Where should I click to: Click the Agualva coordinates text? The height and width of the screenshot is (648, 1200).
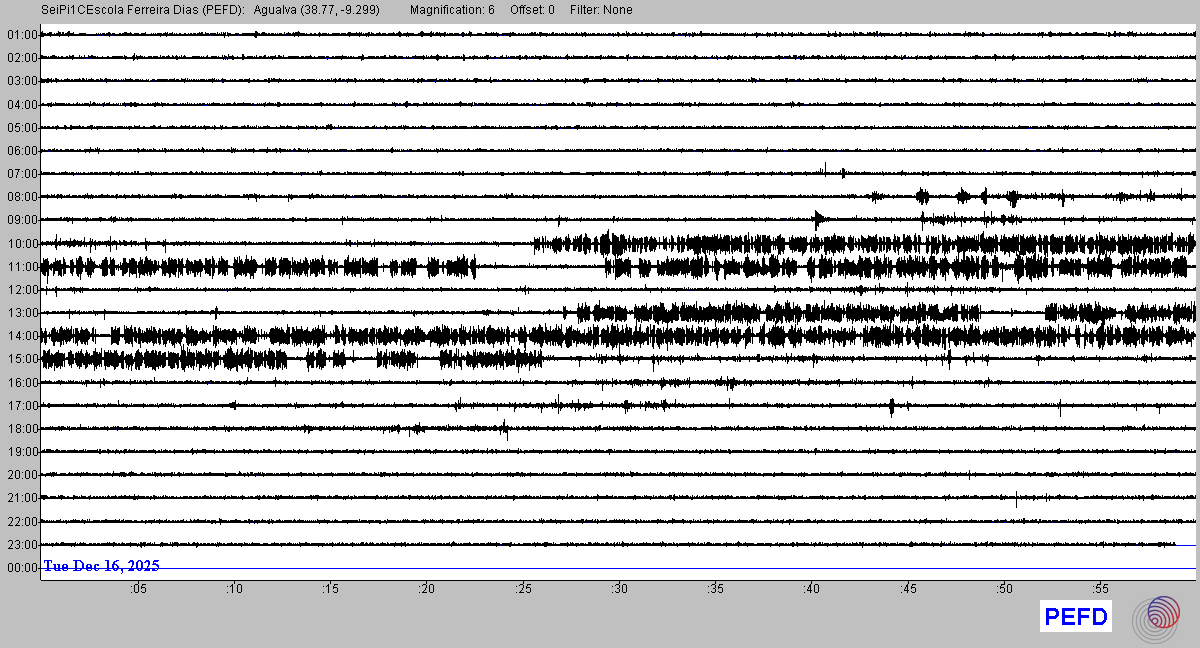(317, 10)
